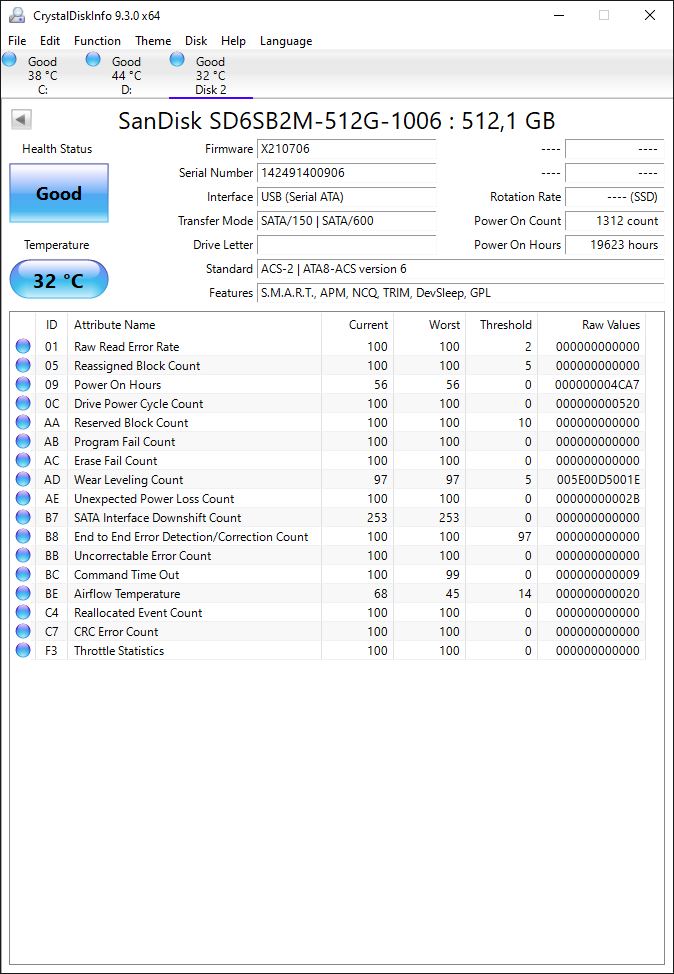Open the Function menu
674x974 pixels.
tap(98, 41)
